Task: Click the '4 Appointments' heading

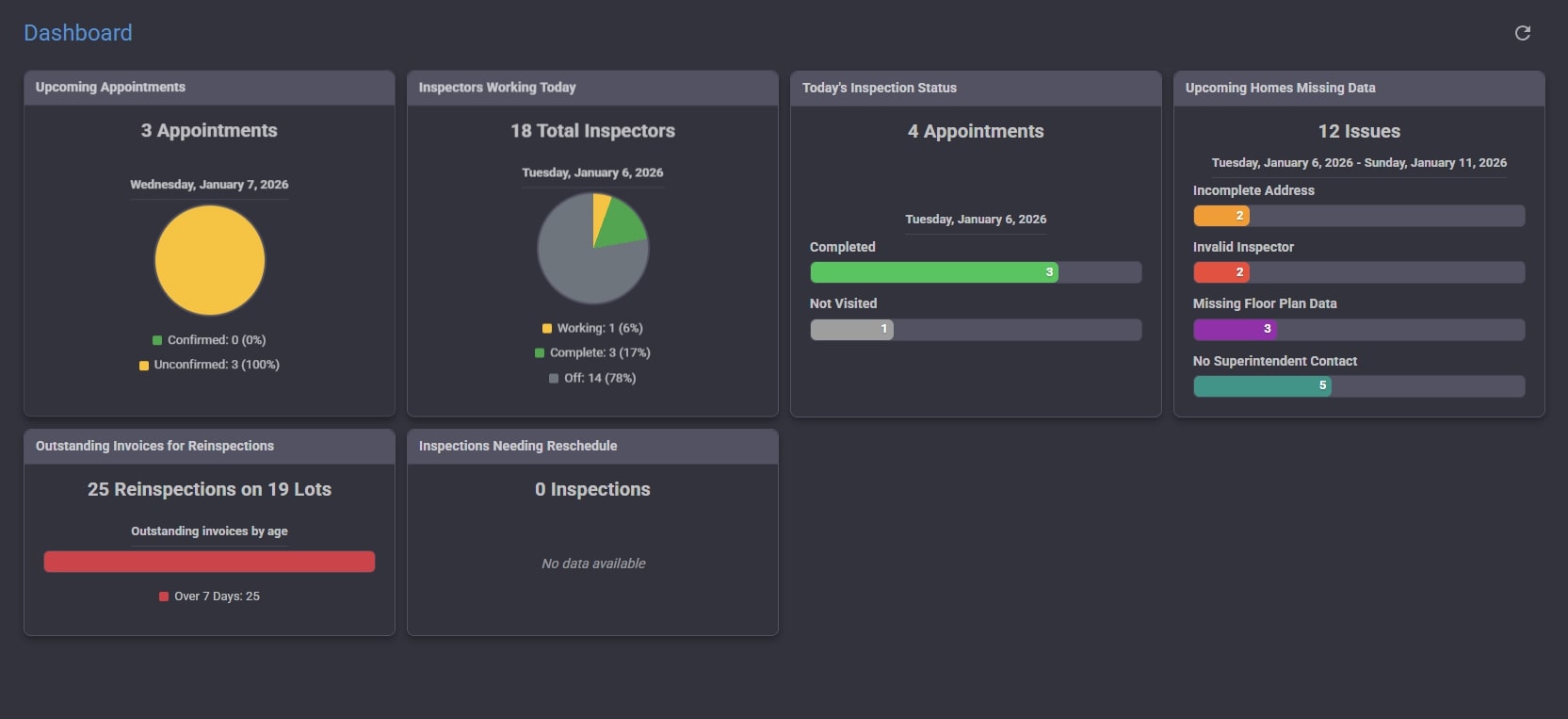Action: [976, 132]
